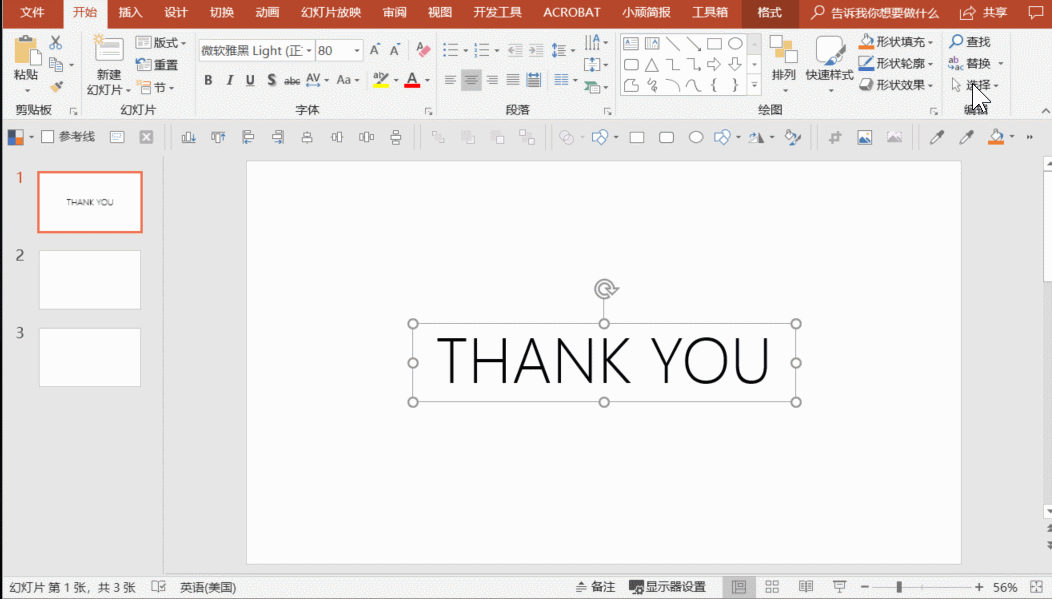
Task: Switch to the 动画 Animations tab
Action: coord(267,12)
